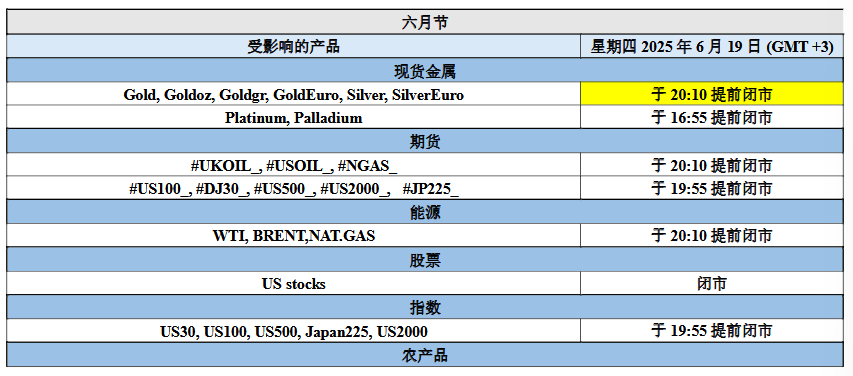Select the Platinum, Palladium cell
Image resolution: width=853 pixels, height=376 pixels.
(x=294, y=118)
